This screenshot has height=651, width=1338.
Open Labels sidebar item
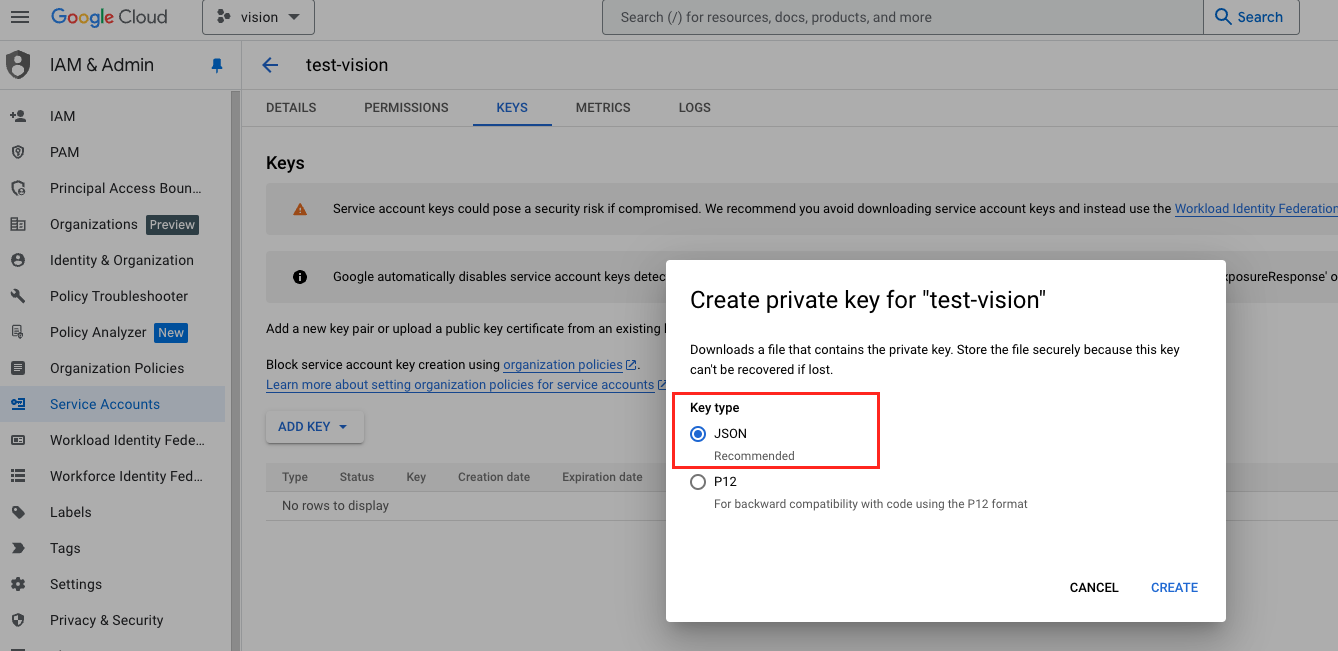(x=112, y=512)
